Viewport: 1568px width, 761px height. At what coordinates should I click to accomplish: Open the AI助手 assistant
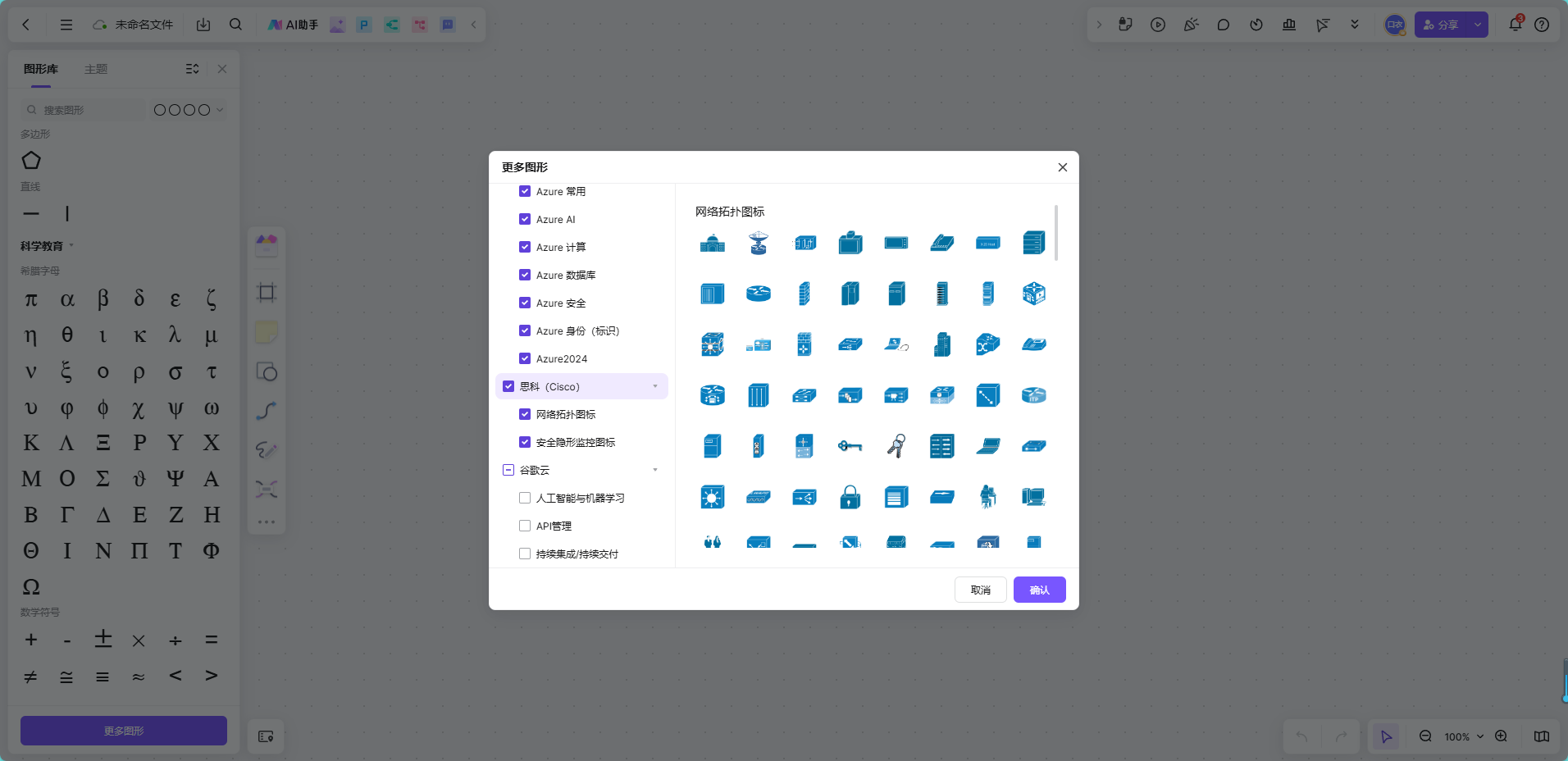click(294, 25)
